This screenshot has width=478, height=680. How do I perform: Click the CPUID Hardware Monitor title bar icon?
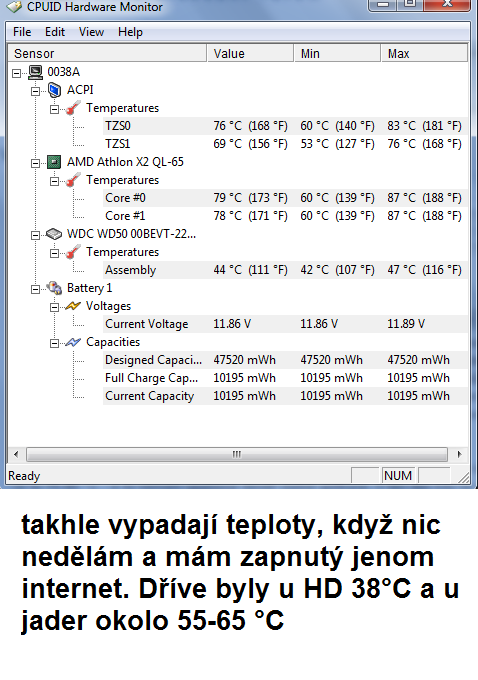(x=13, y=6)
